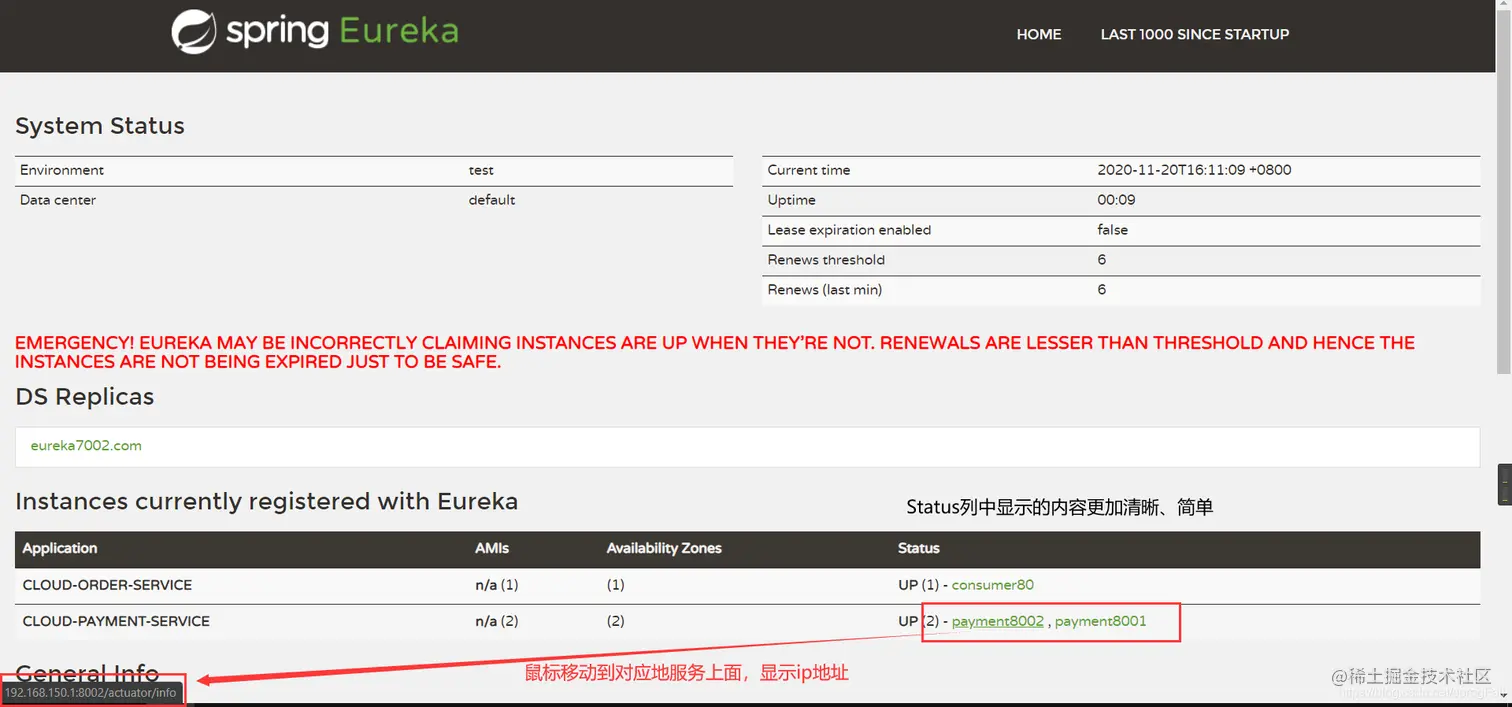Click the Status column header
1512x707 pixels.
(919, 548)
